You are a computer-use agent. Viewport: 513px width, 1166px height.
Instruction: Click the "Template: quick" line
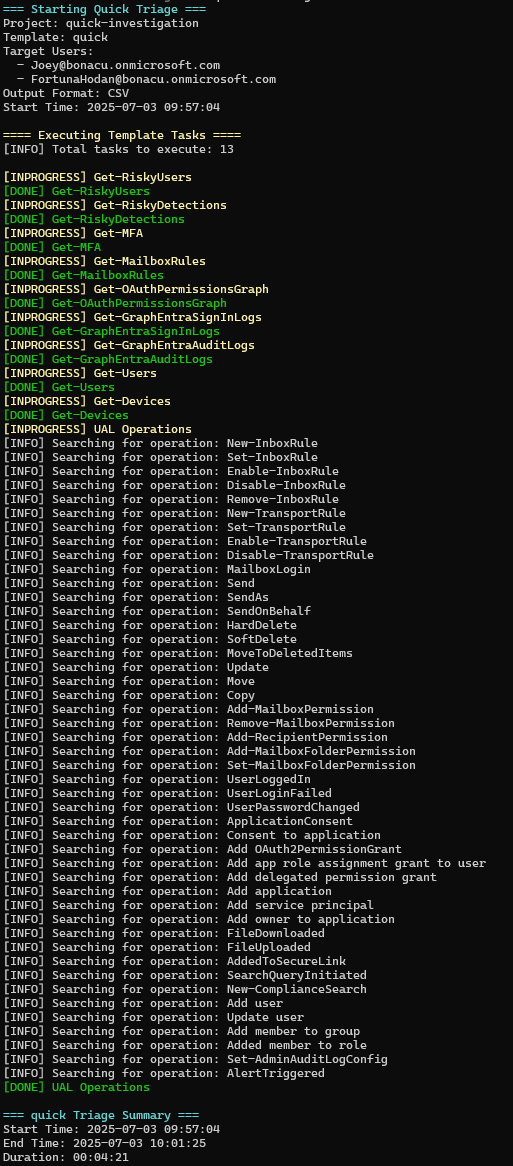56,37
